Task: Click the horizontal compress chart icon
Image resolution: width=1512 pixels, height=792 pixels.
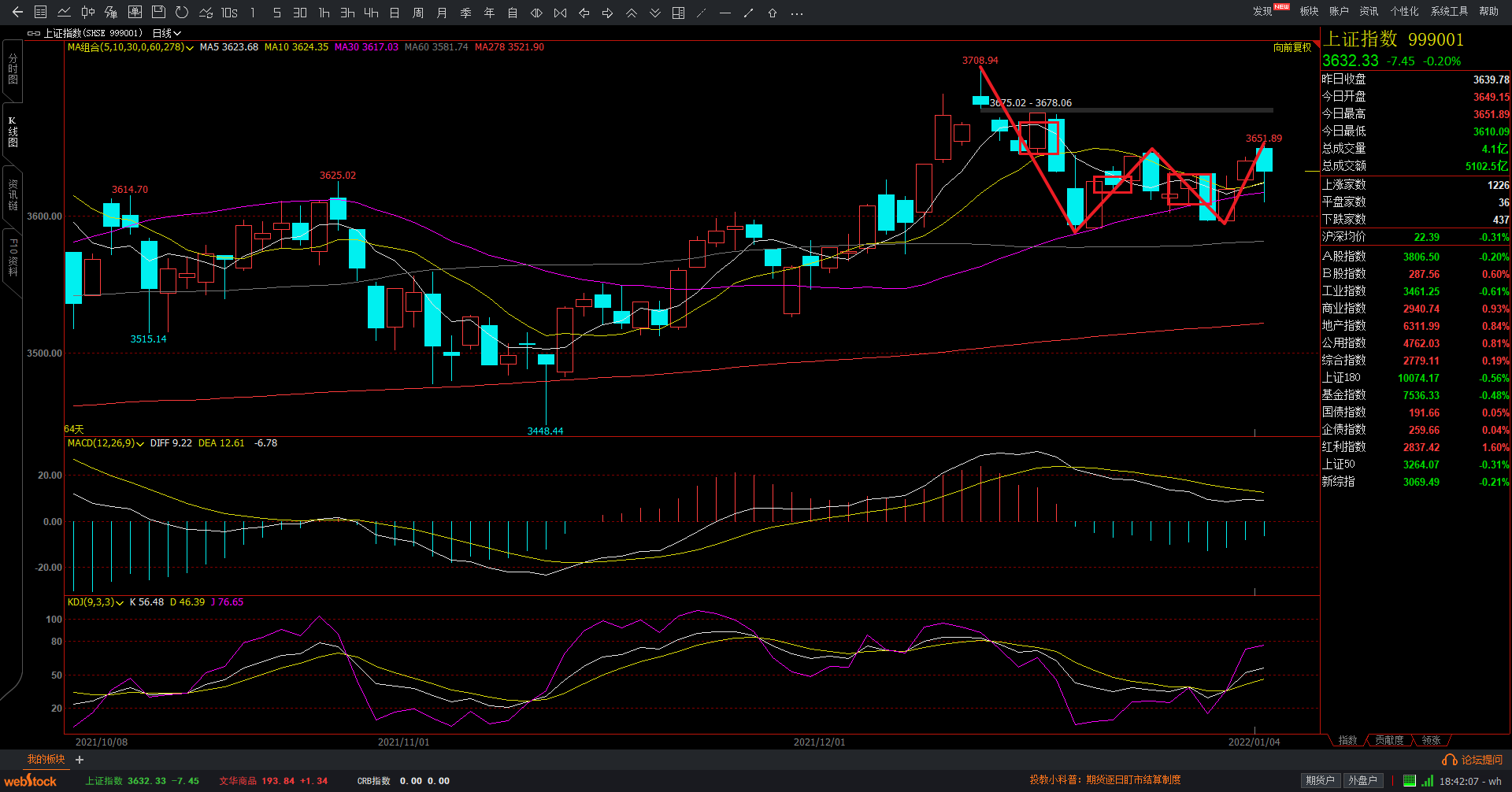Action: pyautogui.click(x=560, y=13)
